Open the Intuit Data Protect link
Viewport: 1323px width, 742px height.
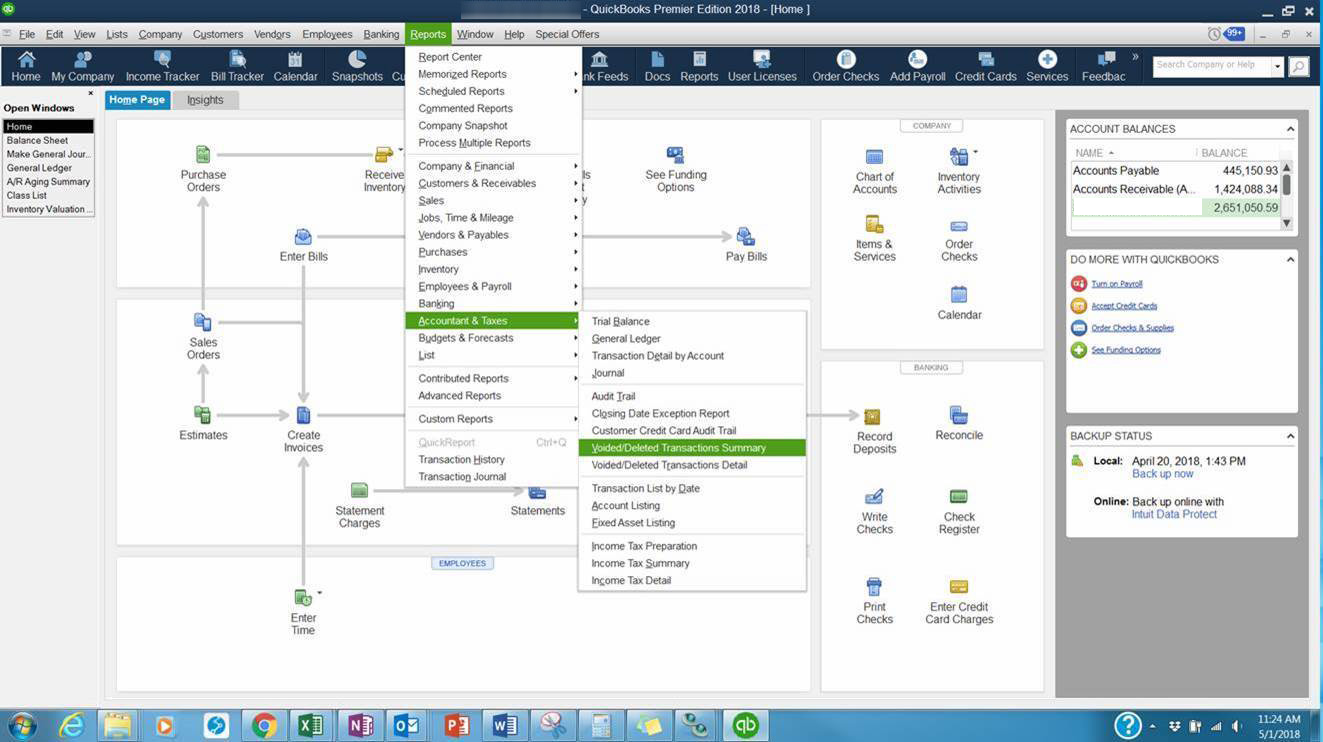[1174, 514]
